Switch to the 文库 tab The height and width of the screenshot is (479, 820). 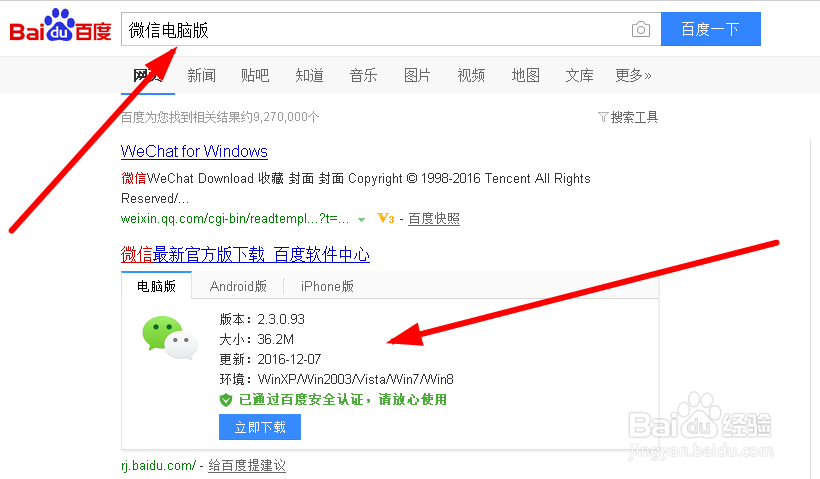click(x=579, y=75)
